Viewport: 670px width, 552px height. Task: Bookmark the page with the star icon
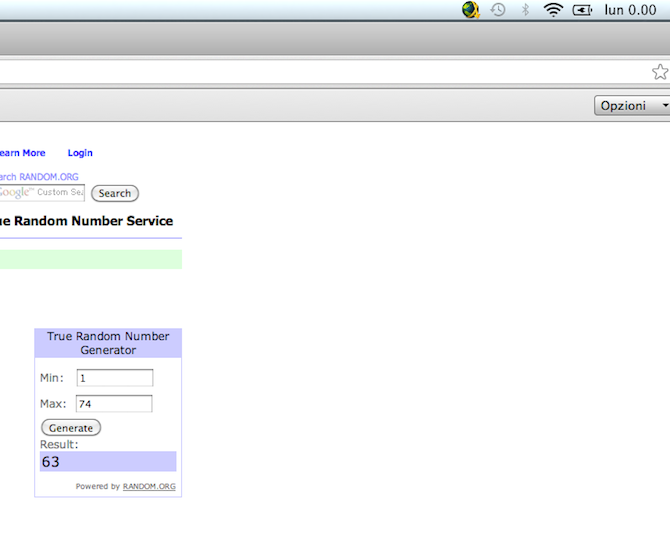(x=660, y=72)
